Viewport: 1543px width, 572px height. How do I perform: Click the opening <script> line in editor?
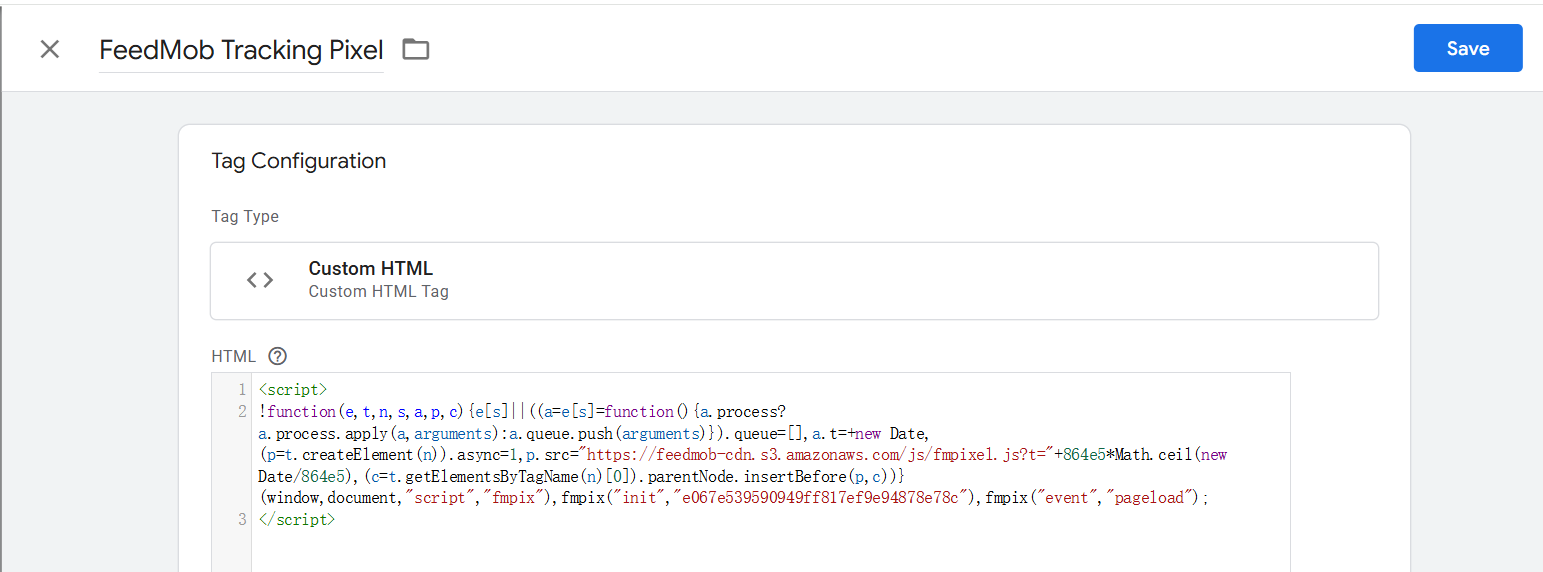pos(293,389)
